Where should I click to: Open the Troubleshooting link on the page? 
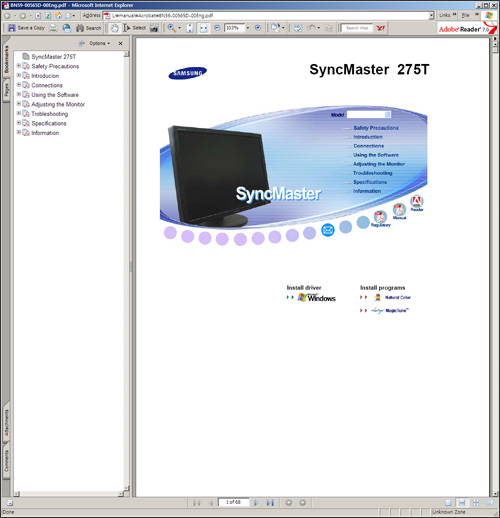tap(372, 173)
